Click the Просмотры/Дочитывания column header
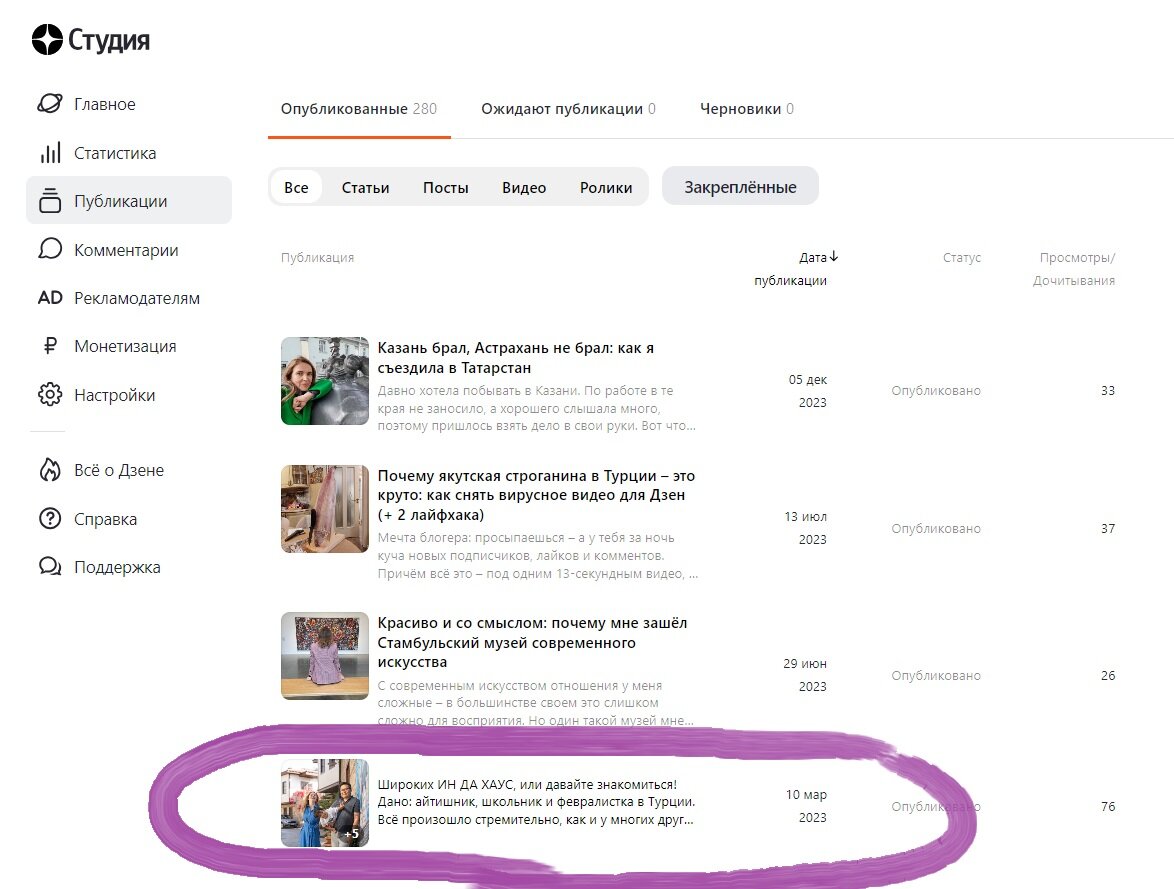The height and width of the screenshot is (889, 1174). click(1074, 268)
